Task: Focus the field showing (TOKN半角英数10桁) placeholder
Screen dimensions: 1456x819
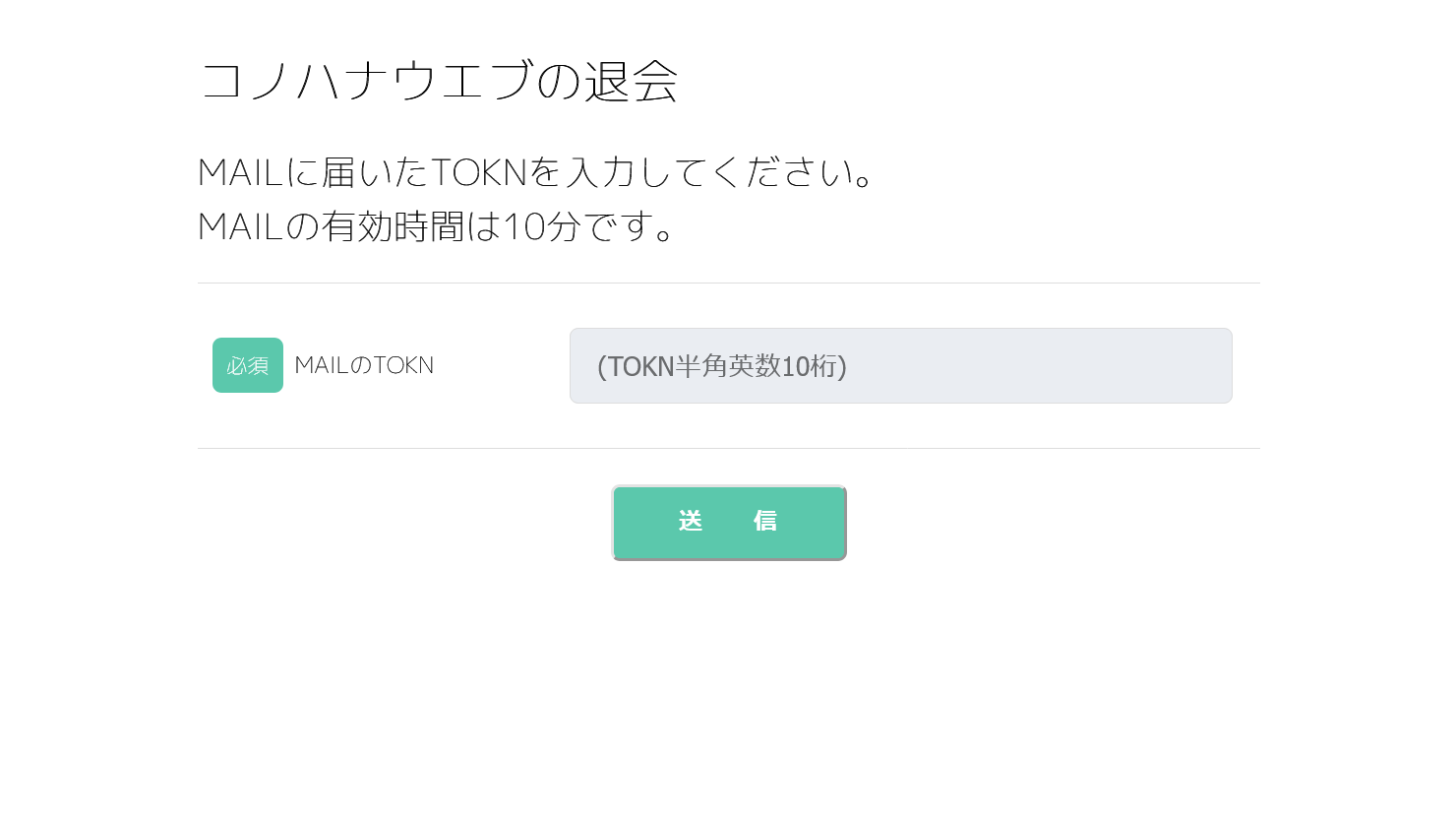Action: [900, 365]
